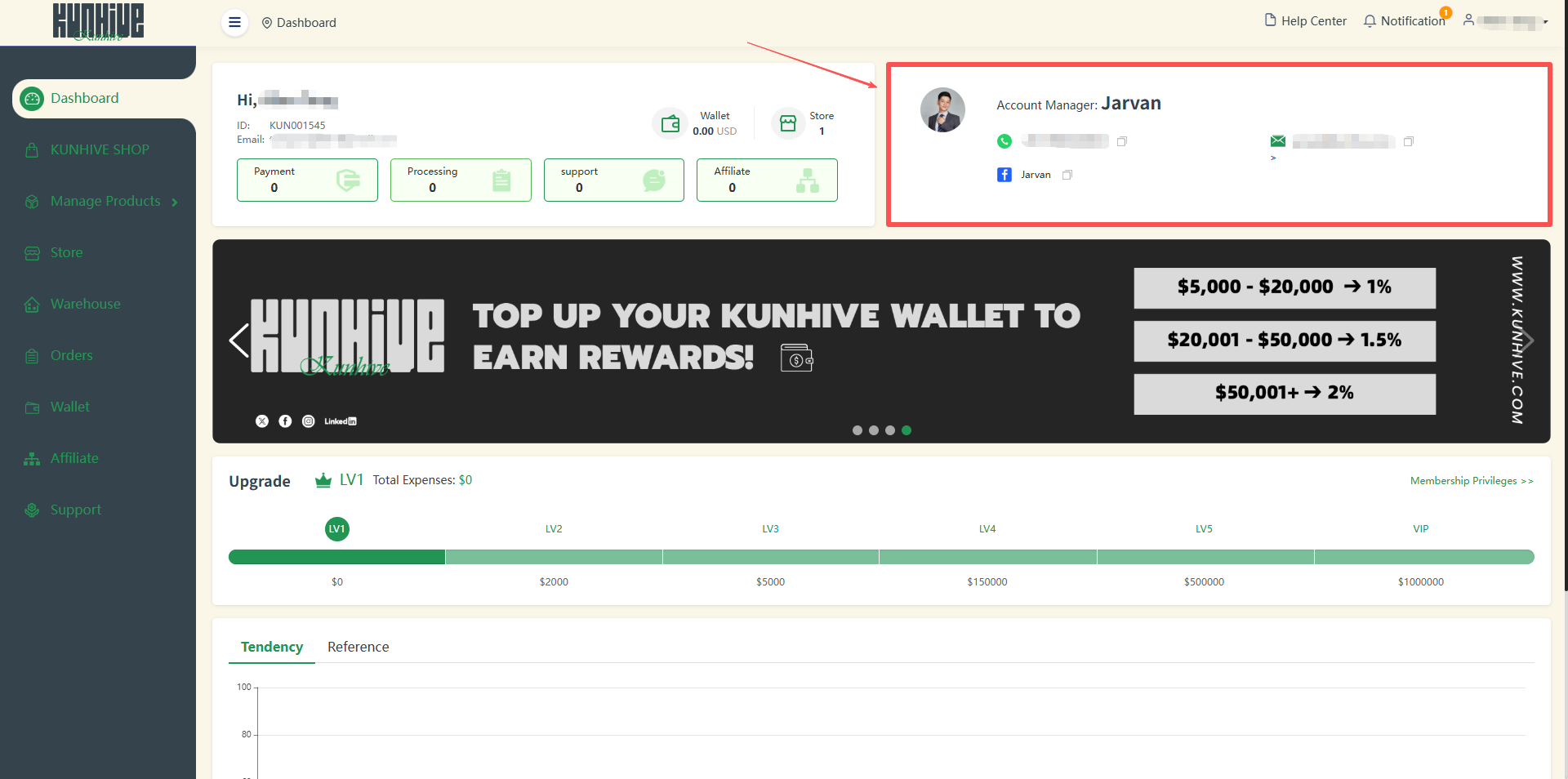Copy the Jarvan Facebook contact
This screenshot has width=1568, height=779.
click(1067, 175)
